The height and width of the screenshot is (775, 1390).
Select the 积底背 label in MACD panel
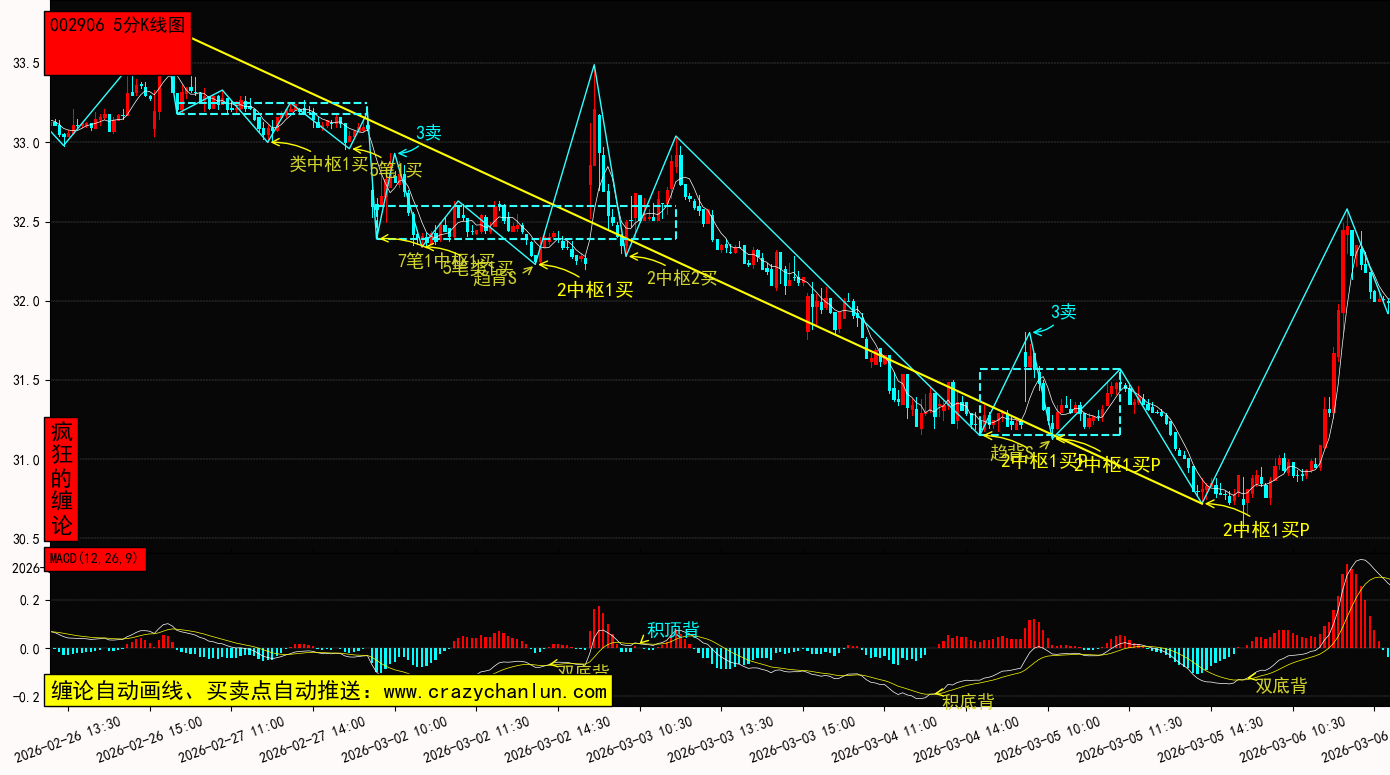[967, 701]
